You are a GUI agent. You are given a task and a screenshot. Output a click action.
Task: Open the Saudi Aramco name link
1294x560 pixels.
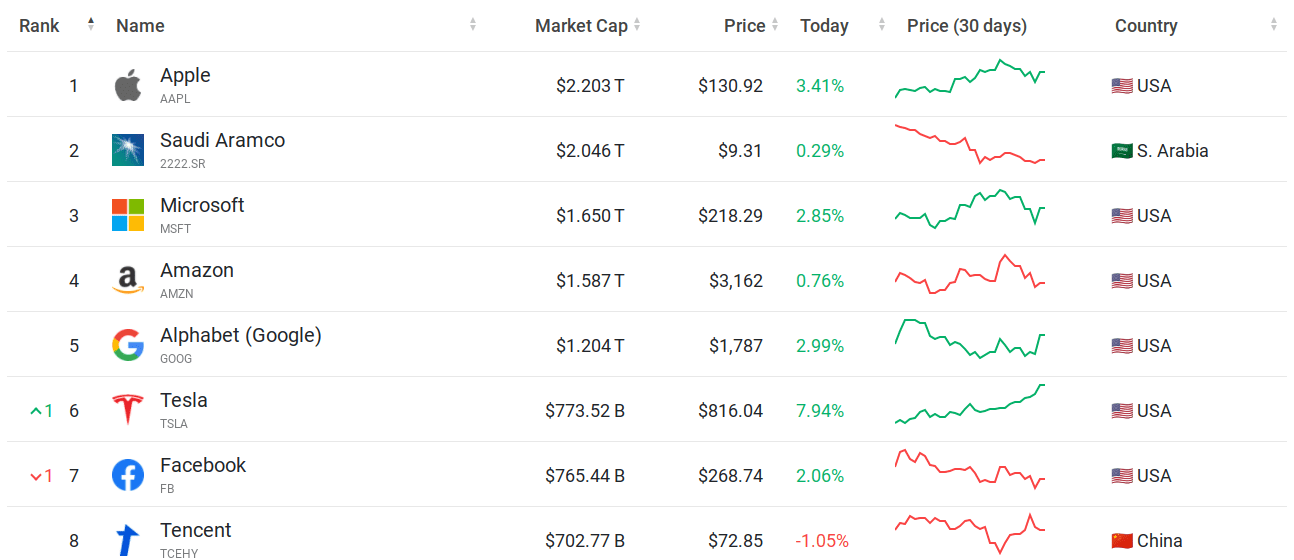tap(222, 141)
